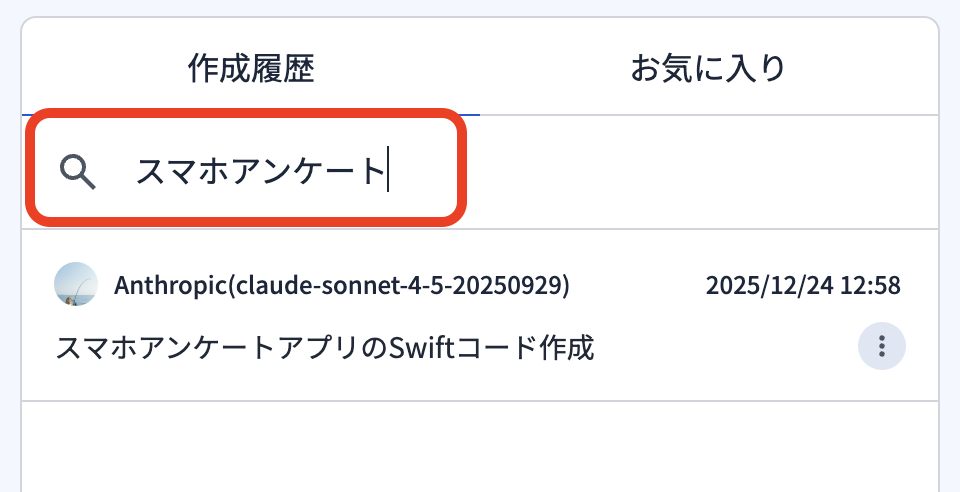Screen dimensions: 960x492
Task: Click the Anthropic(claude-sonnet-4-5-20250929) model label
Action: (342, 286)
